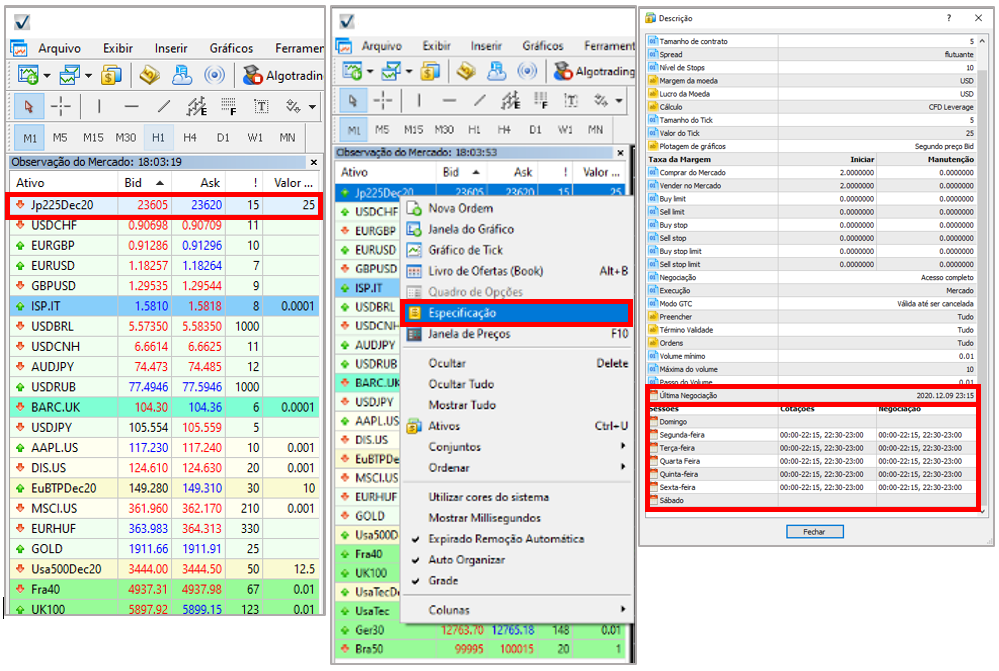
Task: Select the Ger30 row in the middle window
Action: coord(482,630)
